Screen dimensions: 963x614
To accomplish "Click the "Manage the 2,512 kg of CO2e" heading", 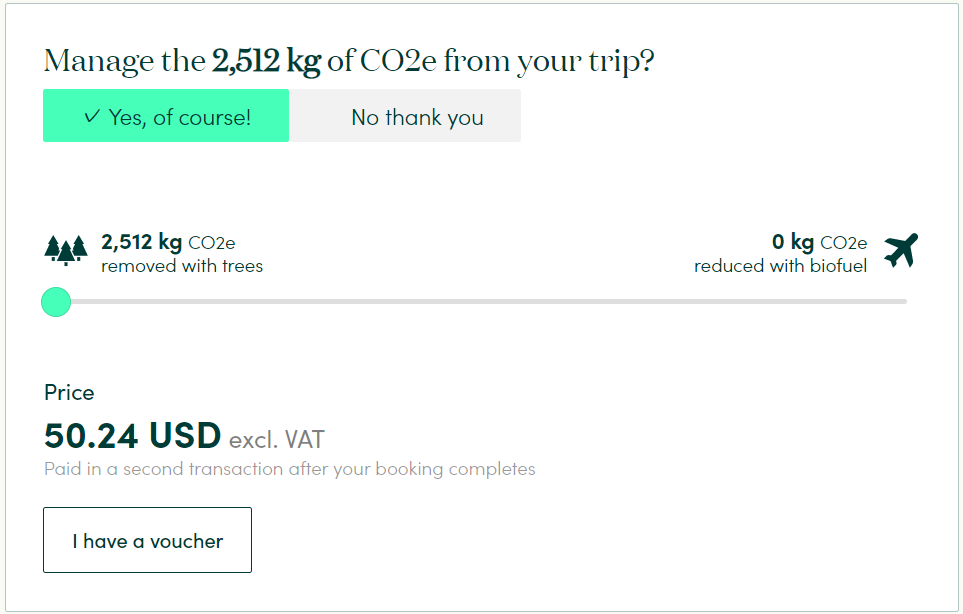I will point(349,61).
